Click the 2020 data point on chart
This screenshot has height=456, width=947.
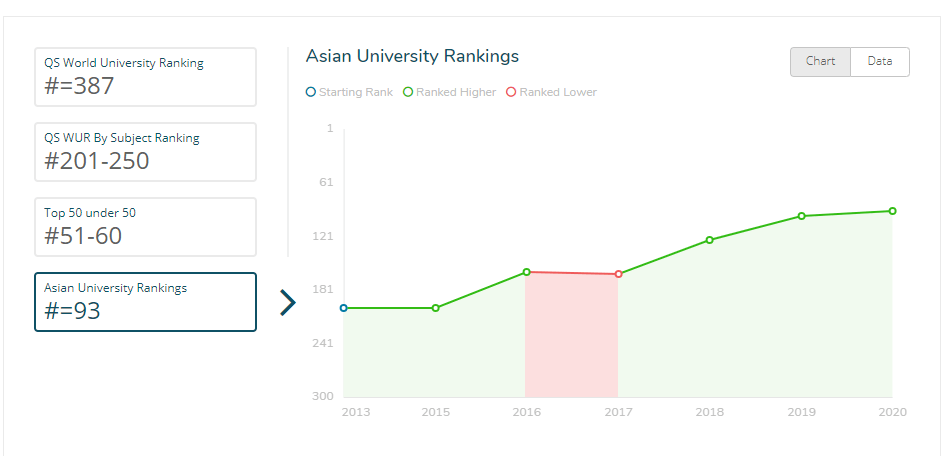(892, 211)
